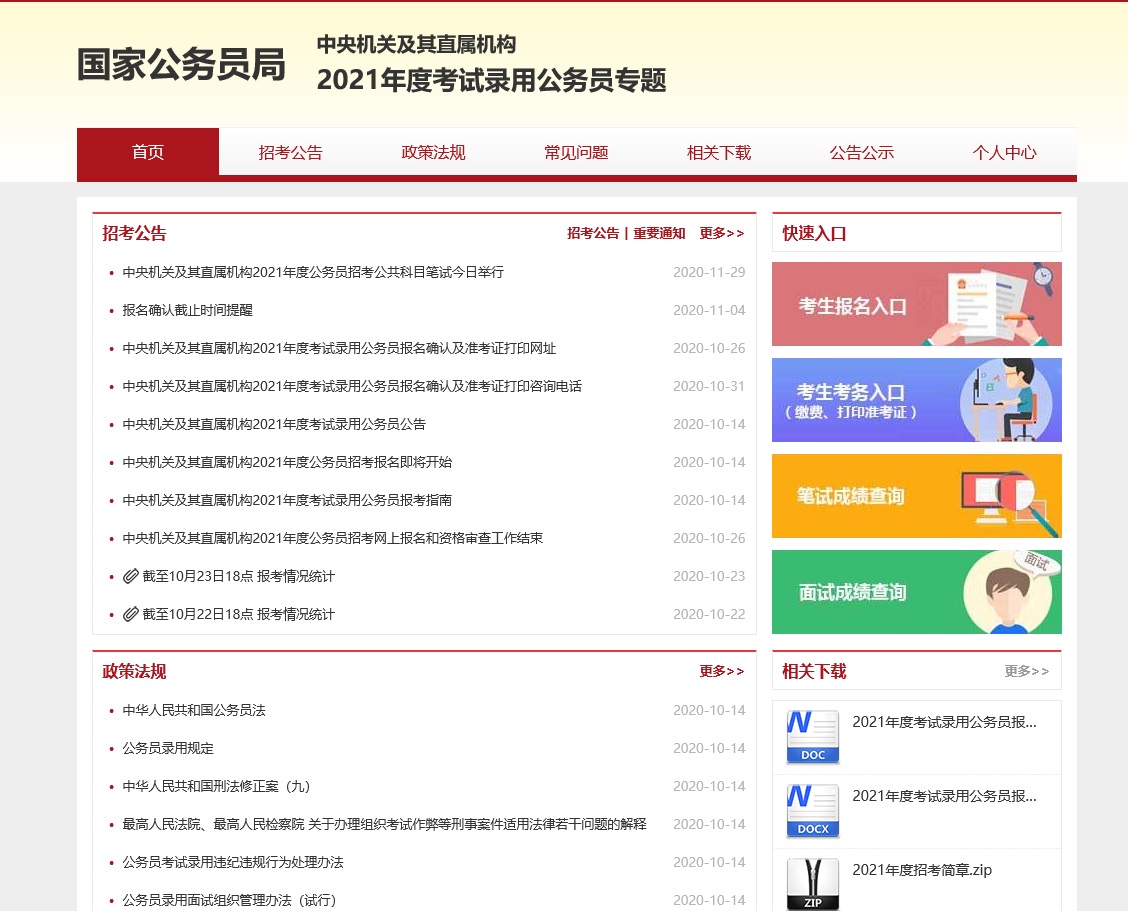Open the 公告公示 menu item
This screenshot has width=1128, height=911.
(x=862, y=152)
